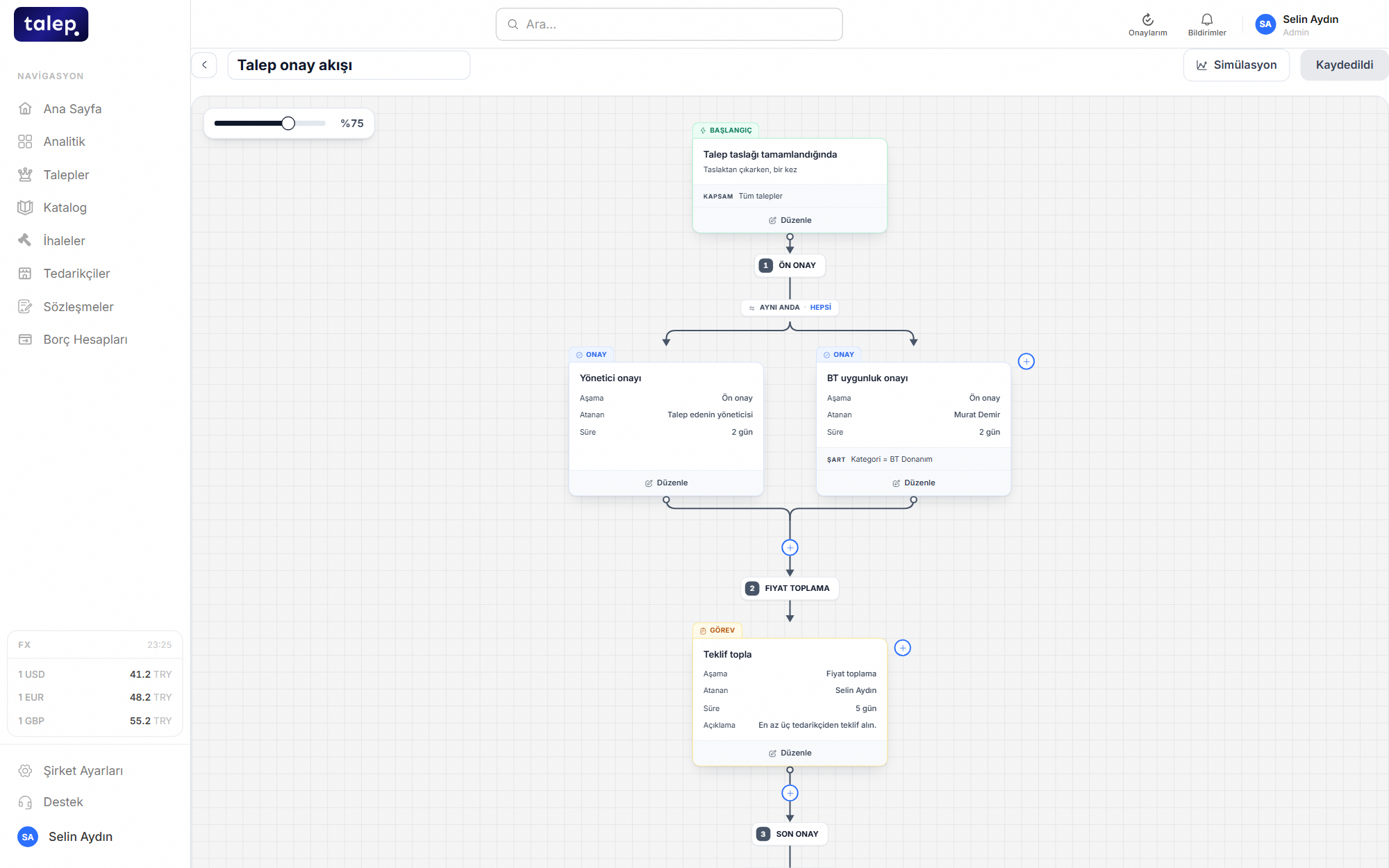Click the talep. logo
Viewport: 1389px width, 868px height.
tap(51, 24)
